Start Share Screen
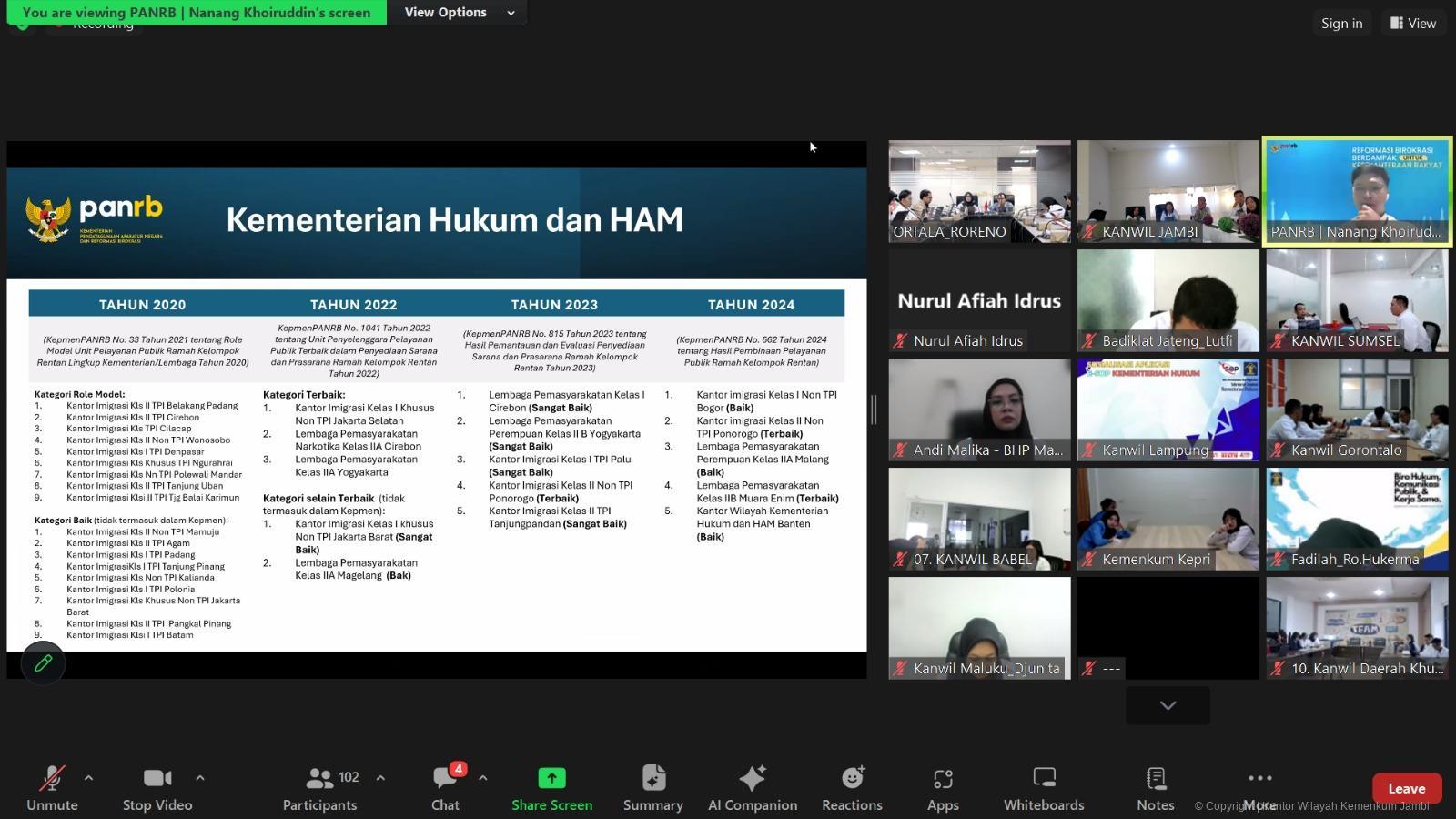The width and height of the screenshot is (1456, 819). 551,788
